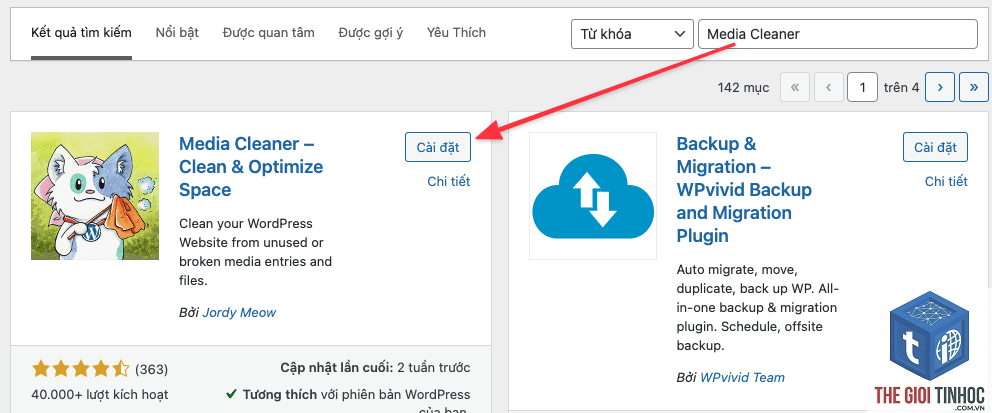Click the Cập nhật lần cuối text
The image size is (992, 413).
click(x=337, y=367)
